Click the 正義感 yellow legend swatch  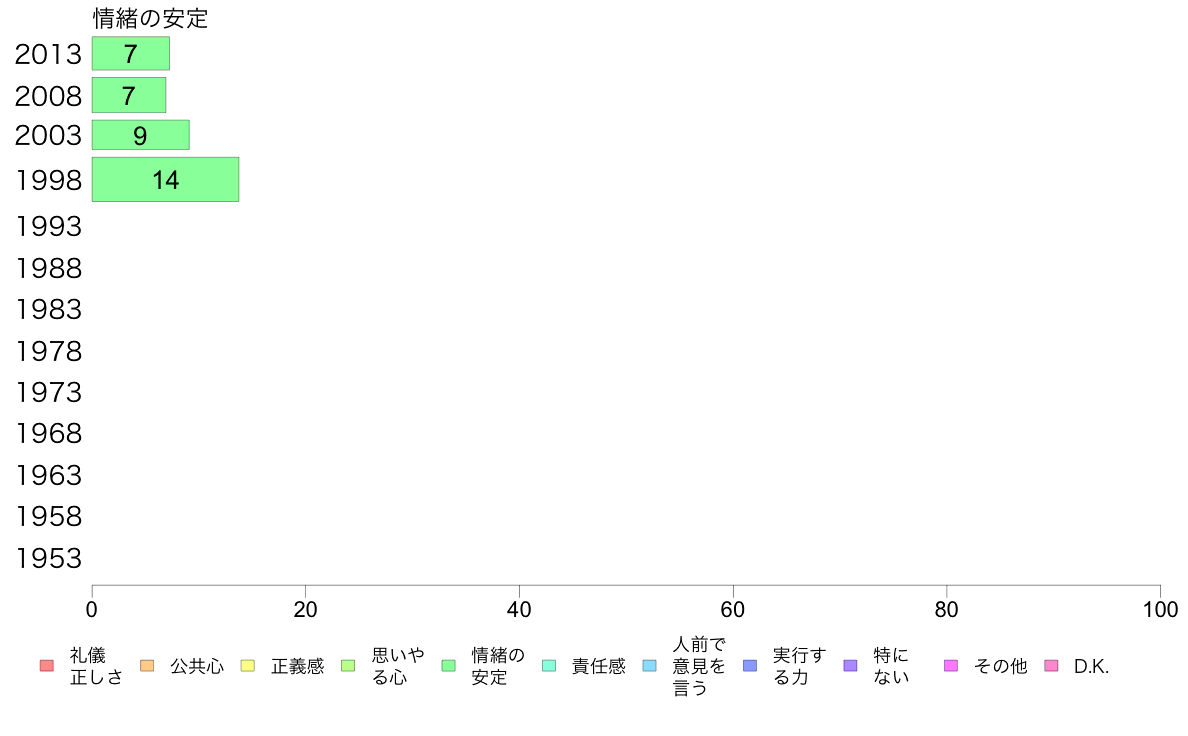click(x=248, y=666)
